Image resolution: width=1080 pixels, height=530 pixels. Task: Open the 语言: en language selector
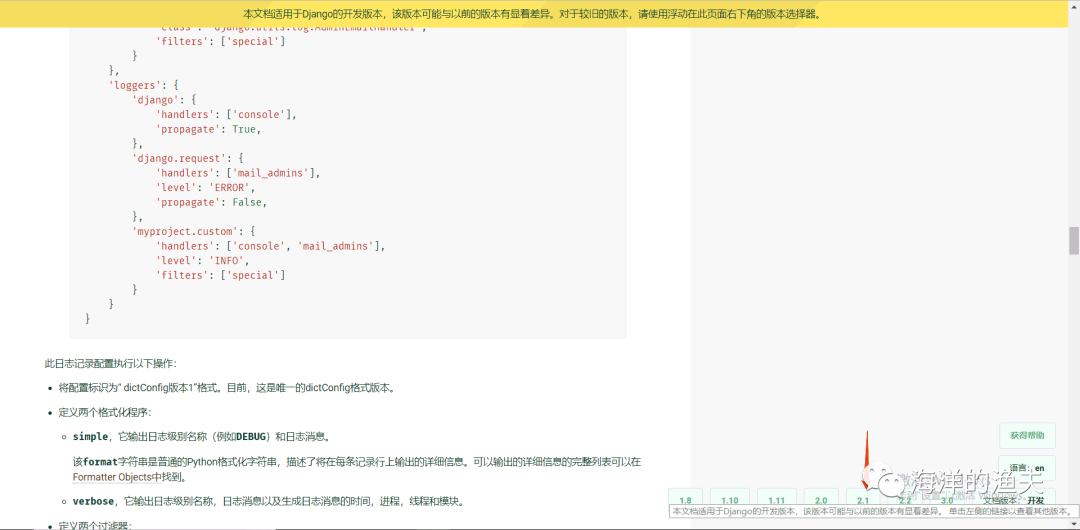tap(1026, 468)
